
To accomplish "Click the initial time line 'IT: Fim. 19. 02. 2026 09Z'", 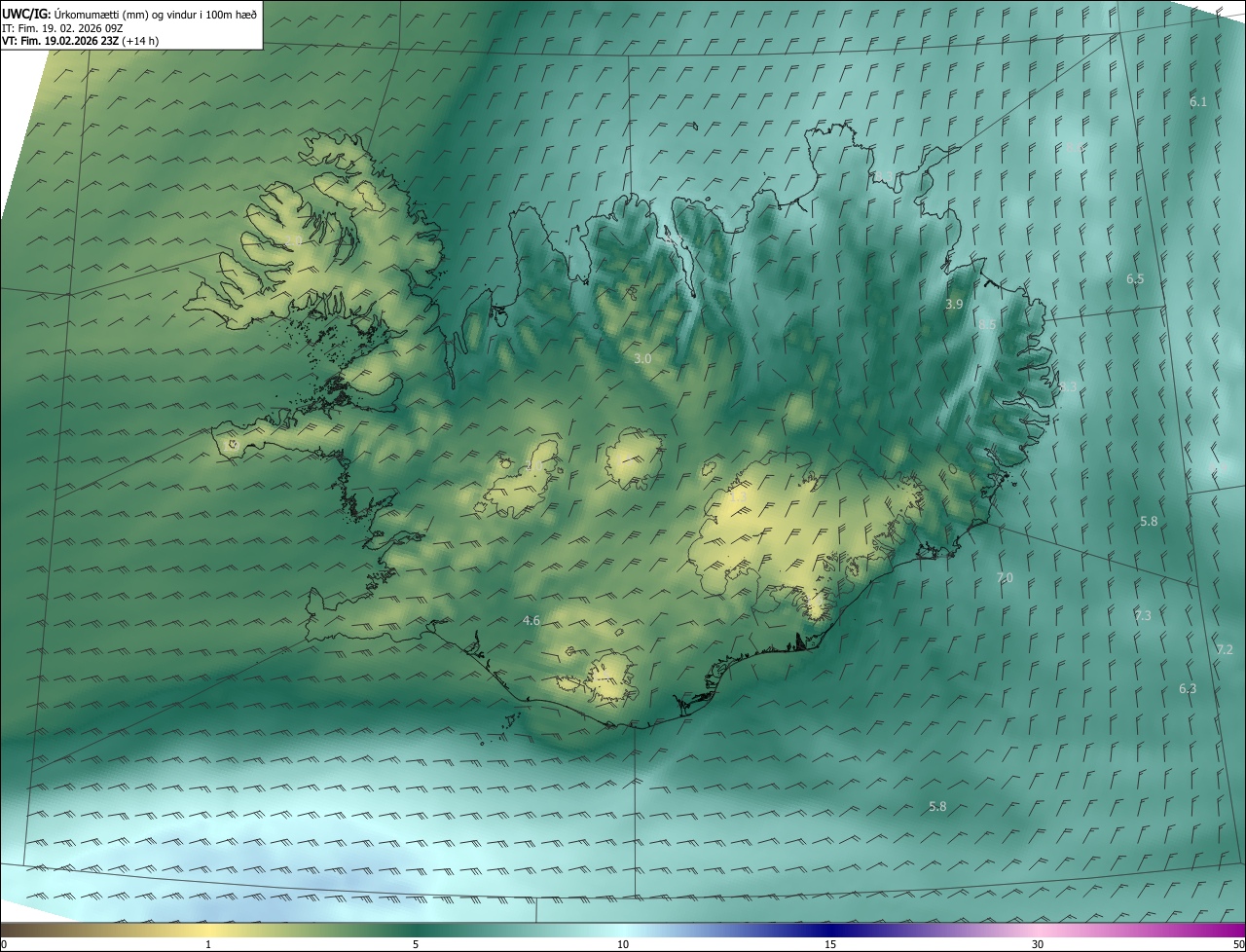I will point(62,27).
